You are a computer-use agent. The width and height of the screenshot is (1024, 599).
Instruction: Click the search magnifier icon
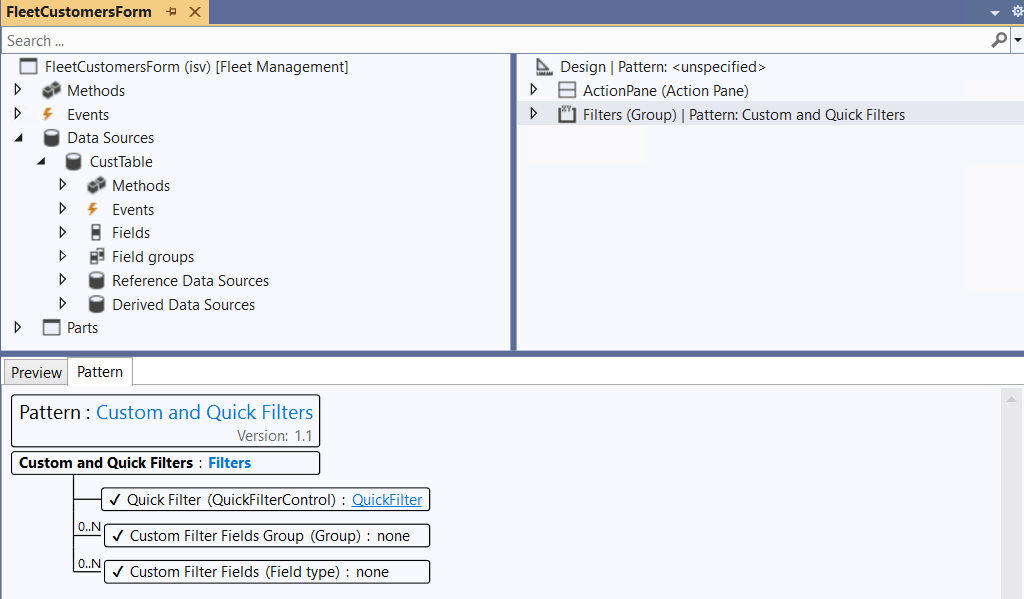pyautogui.click(x=999, y=40)
